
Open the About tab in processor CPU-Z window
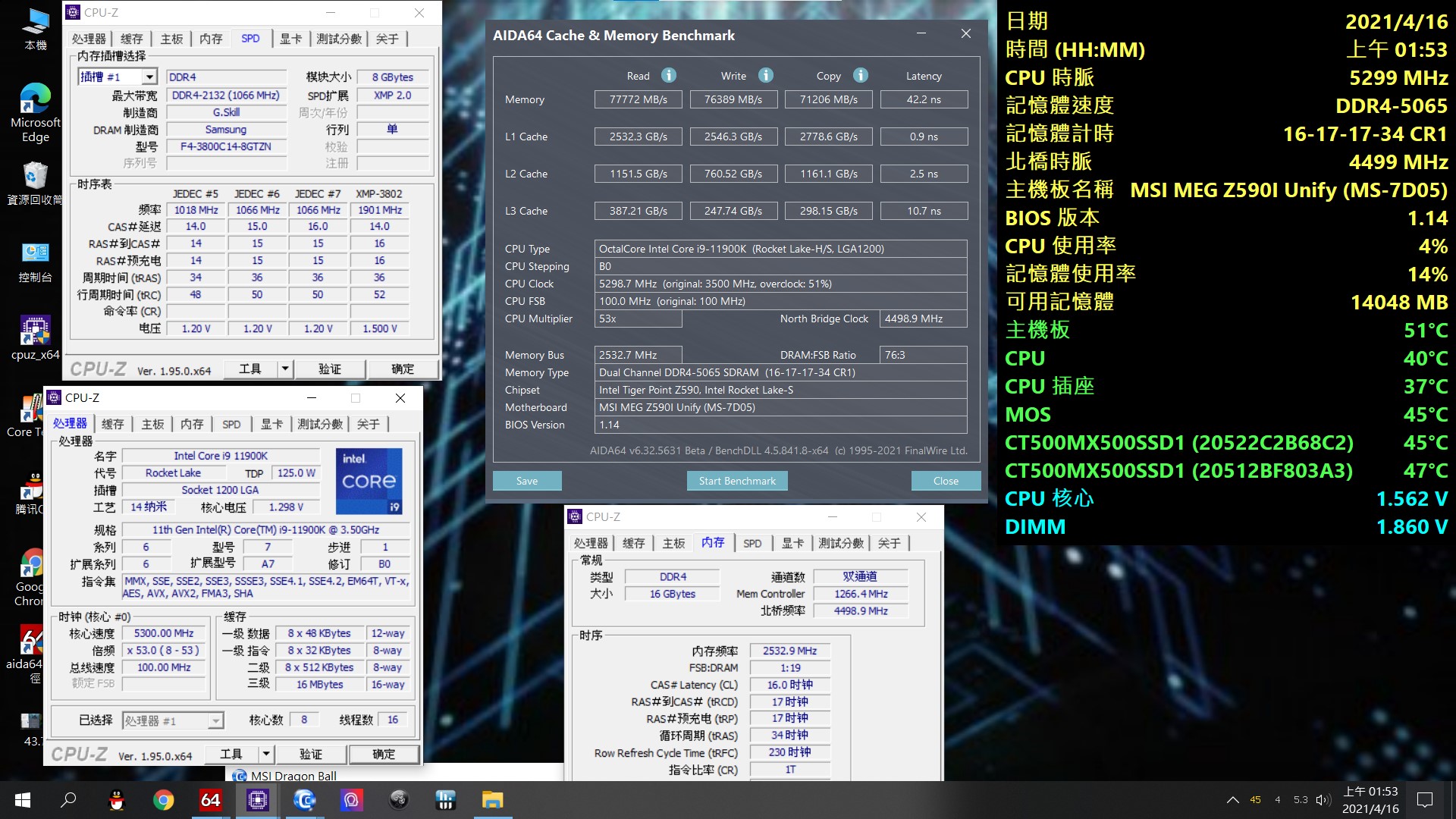(369, 424)
